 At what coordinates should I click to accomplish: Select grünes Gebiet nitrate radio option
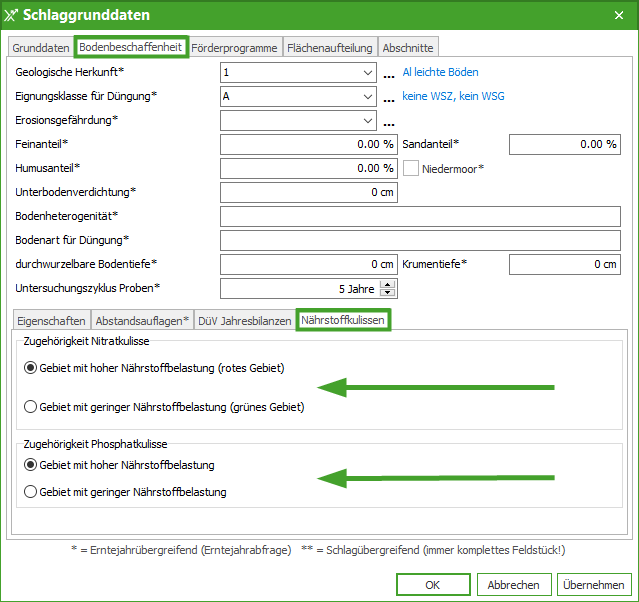pyautogui.click(x=31, y=407)
